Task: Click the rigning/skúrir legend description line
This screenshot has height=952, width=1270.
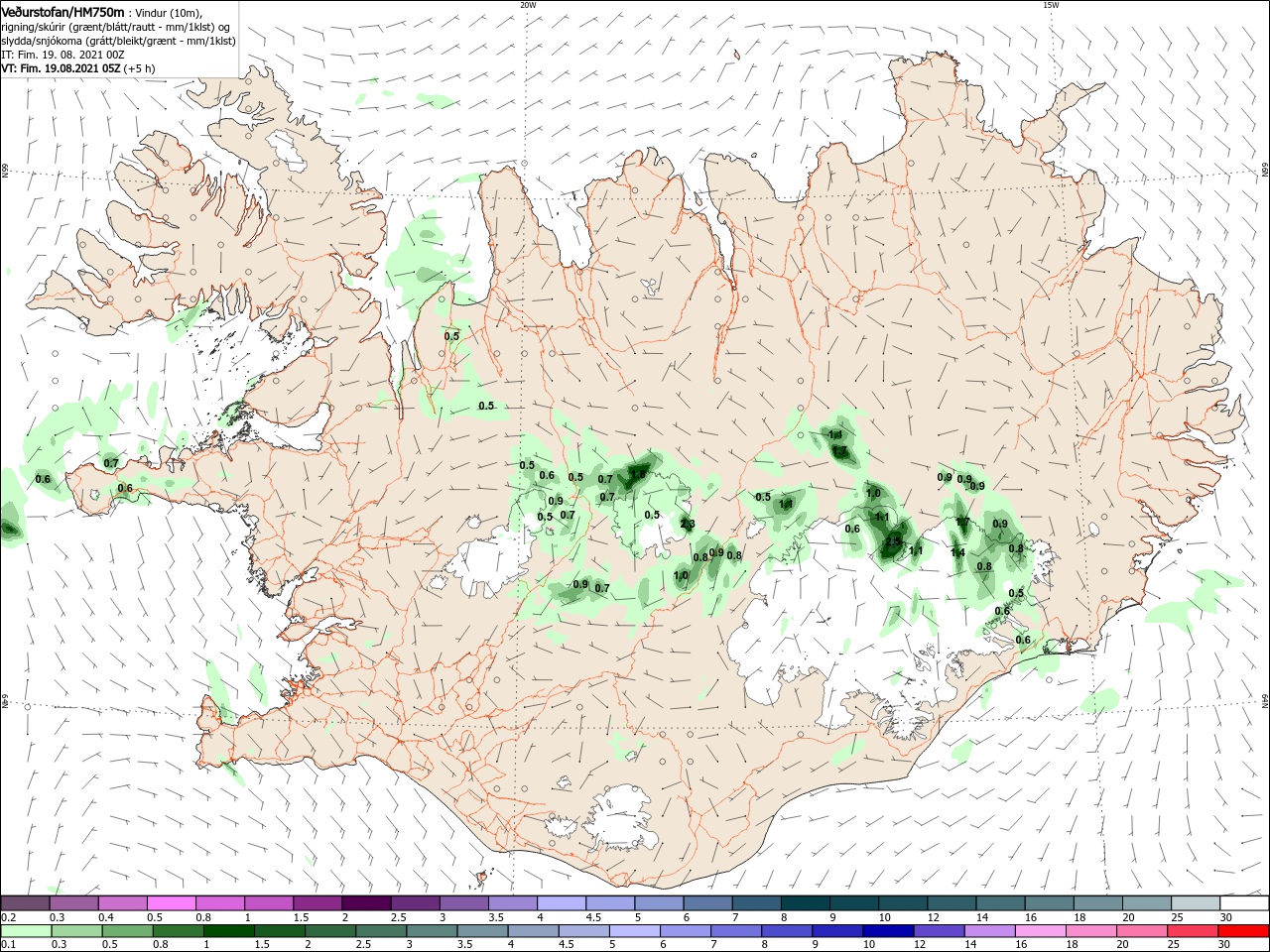Action: coord(117,27)
